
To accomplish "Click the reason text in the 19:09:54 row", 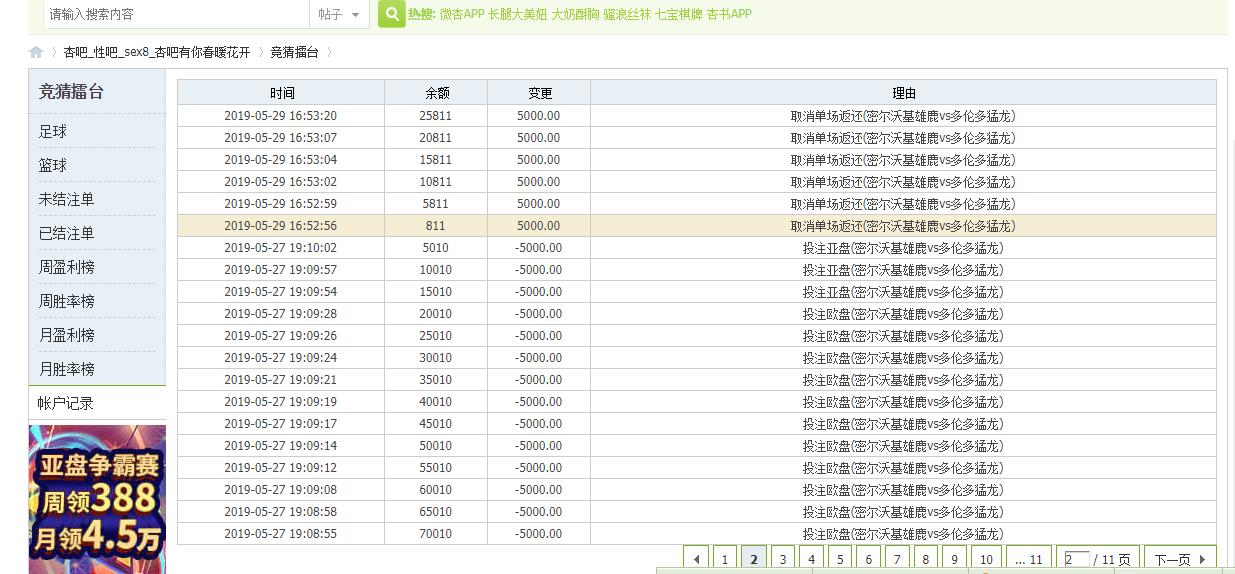I will pyautogui.click(x=903, y=292).
